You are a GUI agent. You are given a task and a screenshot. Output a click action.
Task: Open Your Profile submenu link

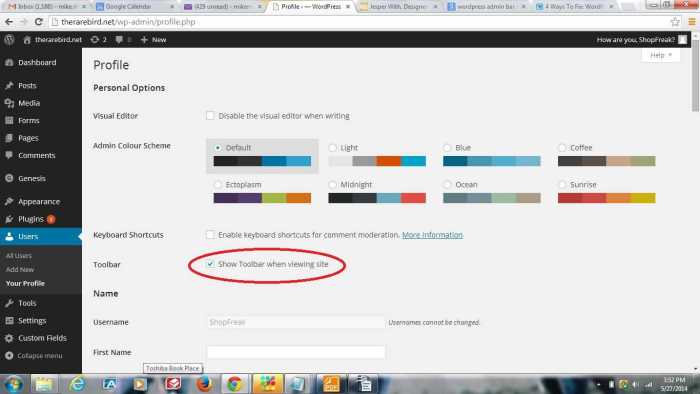coord(25,283)
